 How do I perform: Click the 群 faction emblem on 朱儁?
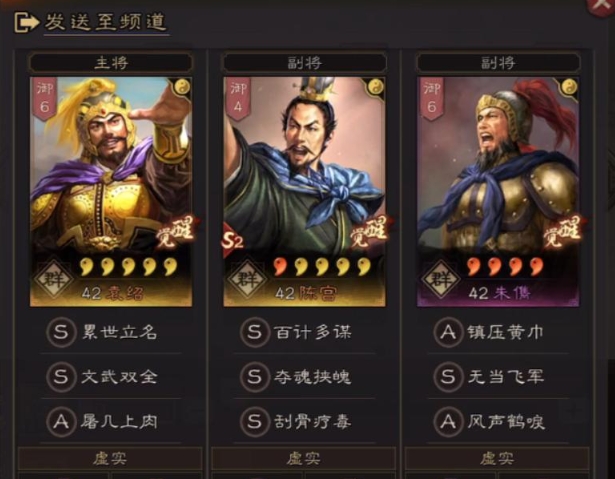pos(441,279)
